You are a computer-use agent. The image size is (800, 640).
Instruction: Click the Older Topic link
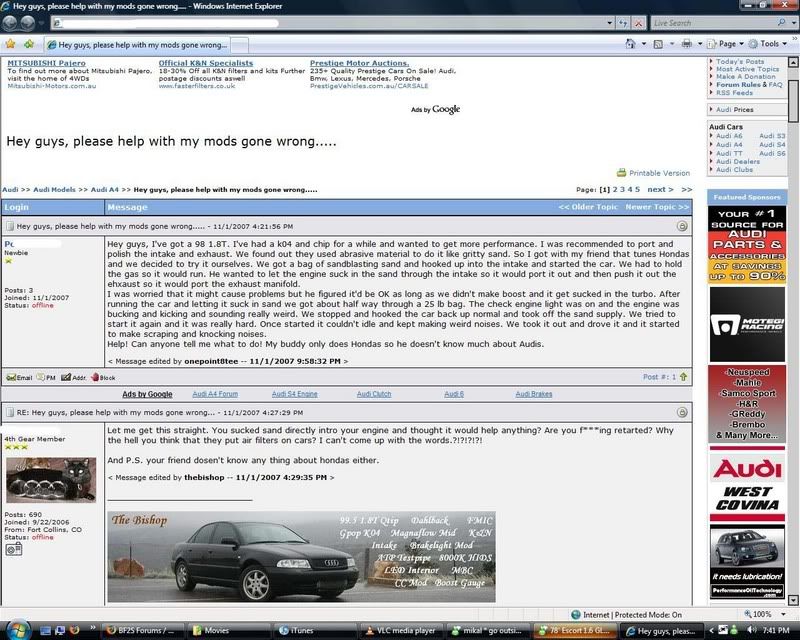coord(588,207)
